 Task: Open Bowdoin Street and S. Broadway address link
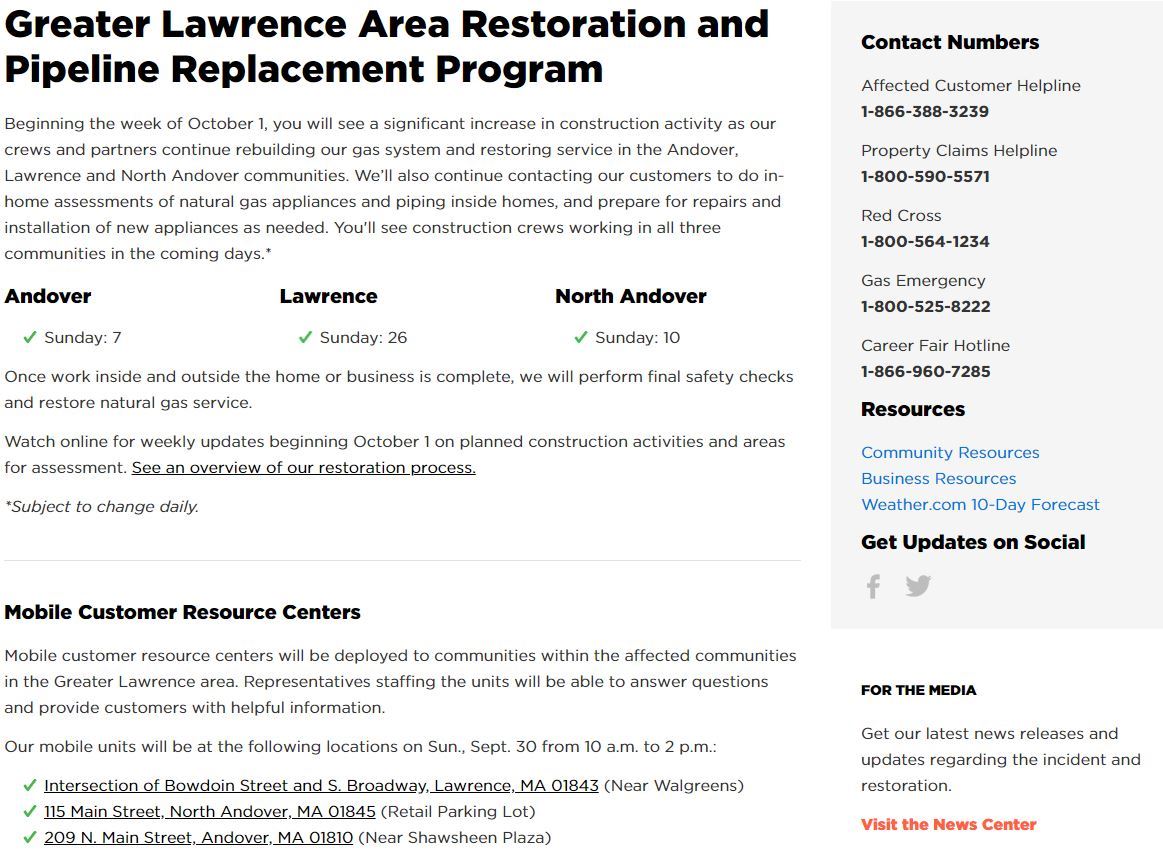[x=321, y=786]
